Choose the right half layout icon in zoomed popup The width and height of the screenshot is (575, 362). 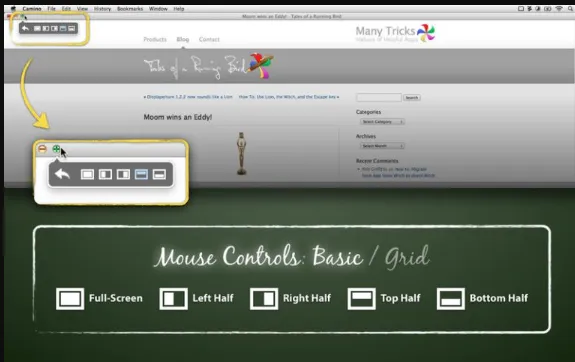pos(123,175)
